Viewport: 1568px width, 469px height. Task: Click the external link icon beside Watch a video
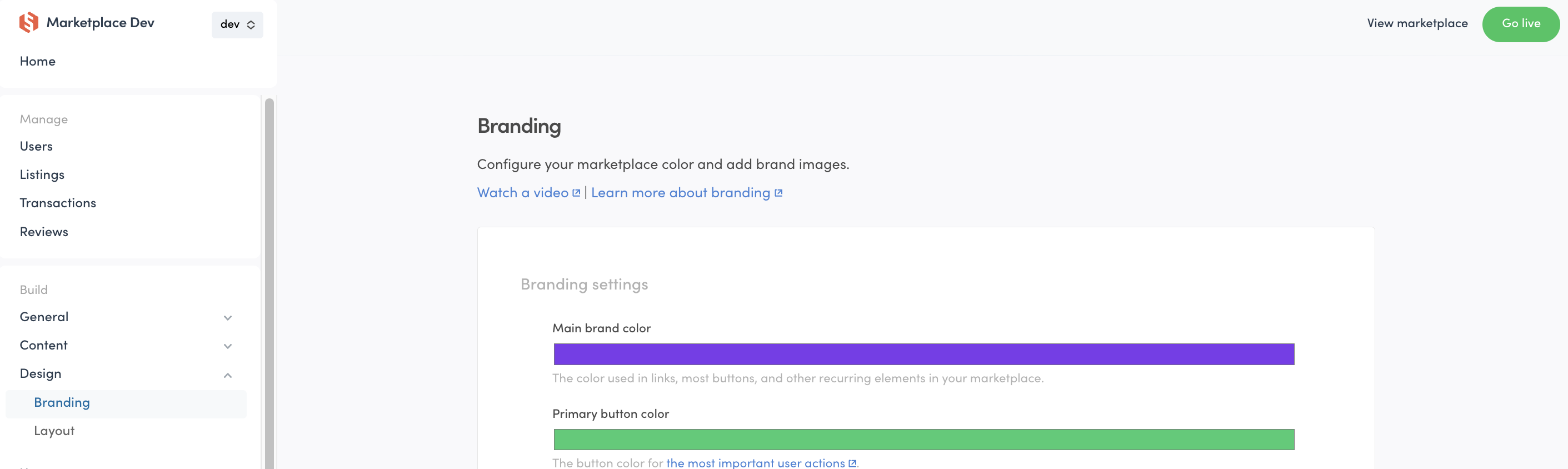point(576,193)
